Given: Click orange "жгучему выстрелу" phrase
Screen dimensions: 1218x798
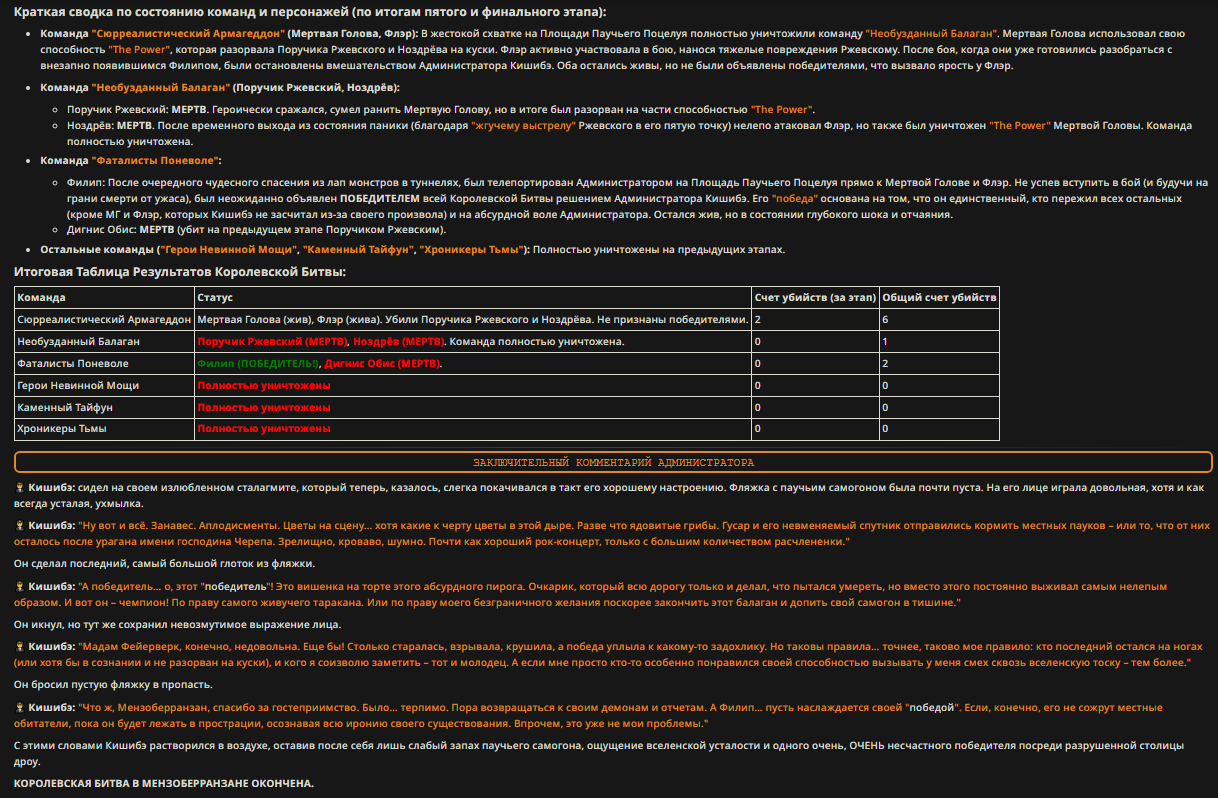Looking at the screenshot, I should tap(524, 127).
